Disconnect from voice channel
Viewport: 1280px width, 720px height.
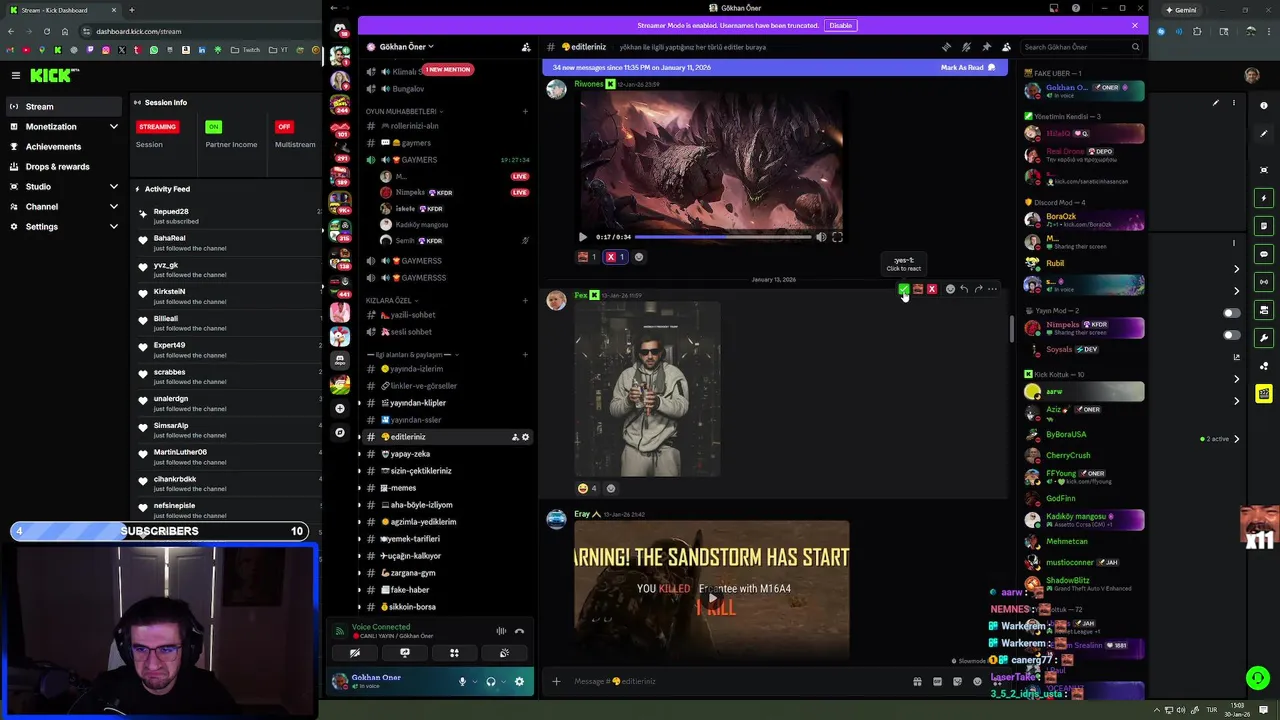click(519, 631)
